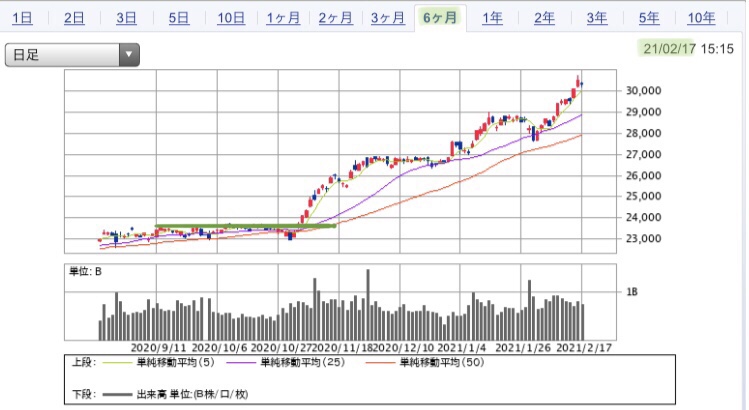Open the 5年 period tab
This screenshot has width=749, height=410.
coord(649,18)
